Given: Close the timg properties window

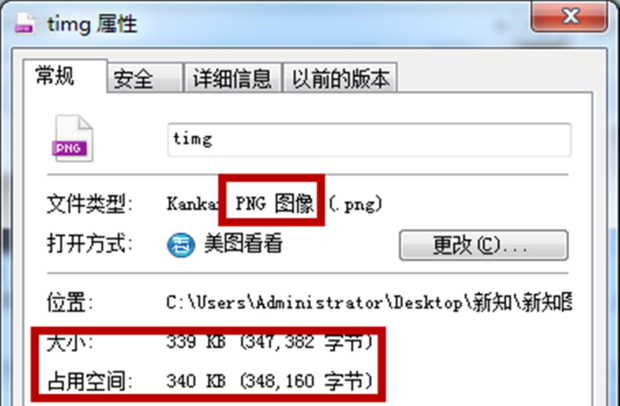Looking at the screenshot, I should click(x=570, y=16).
